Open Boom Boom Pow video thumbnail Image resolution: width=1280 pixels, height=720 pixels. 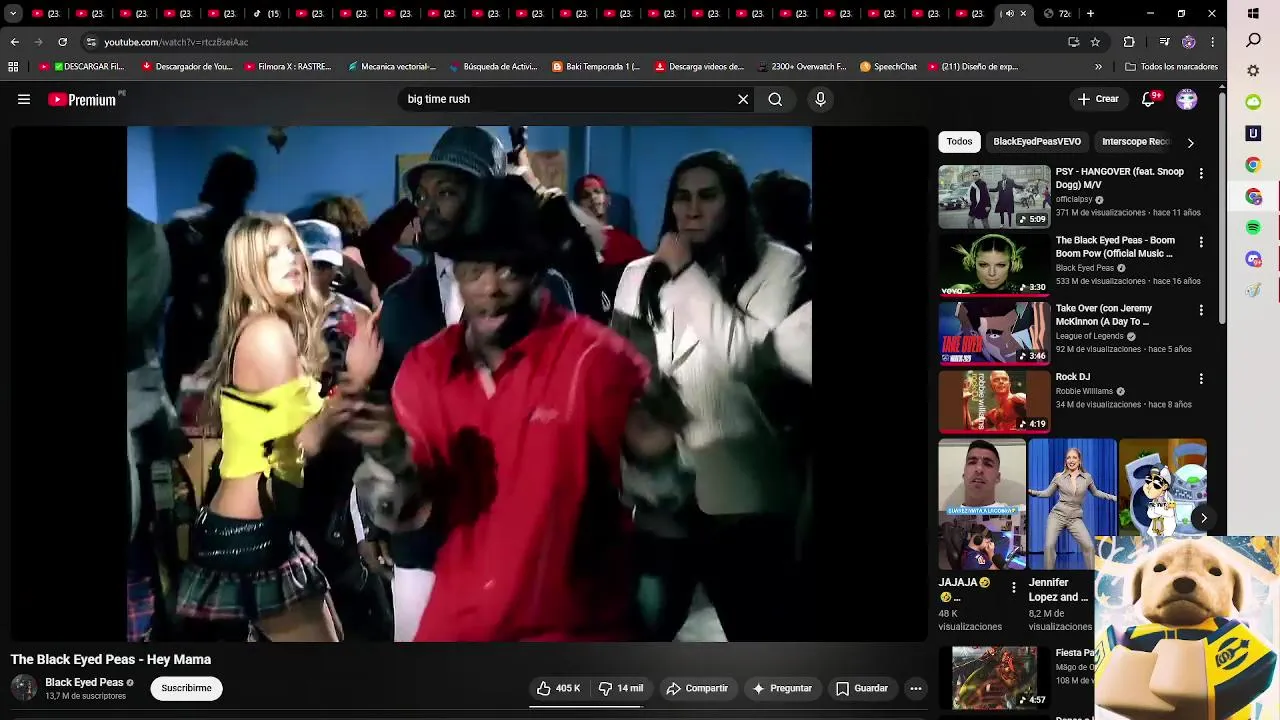(x=994, y=265)
